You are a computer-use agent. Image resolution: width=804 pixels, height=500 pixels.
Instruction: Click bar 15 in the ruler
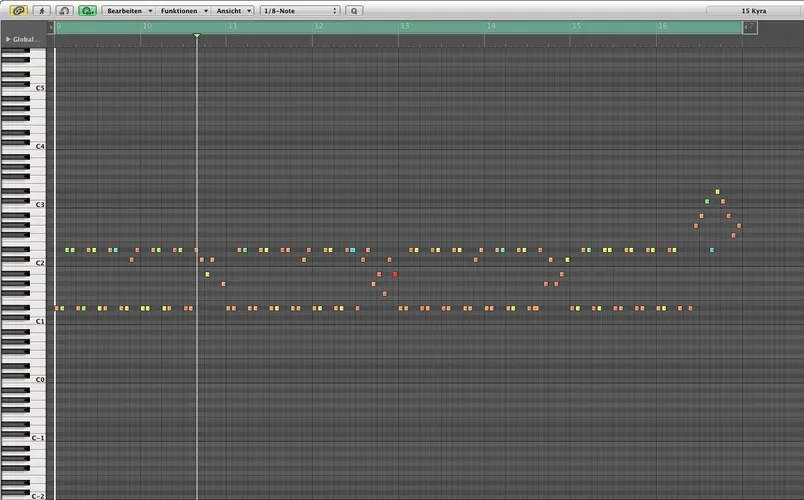pyautogui.click(x=577, y=26)
